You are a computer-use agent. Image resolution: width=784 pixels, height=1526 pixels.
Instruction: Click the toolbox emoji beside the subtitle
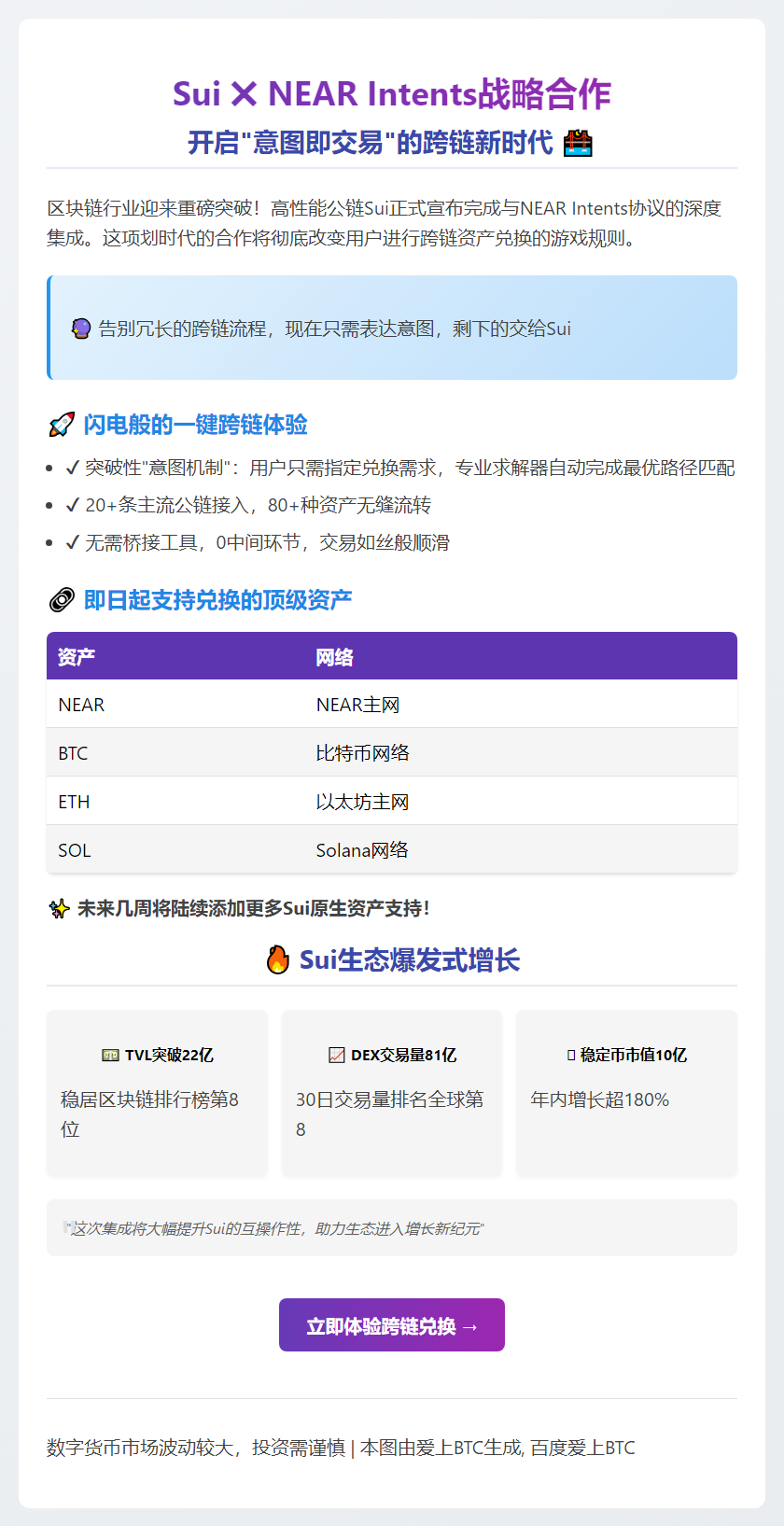tap(579, 143)
